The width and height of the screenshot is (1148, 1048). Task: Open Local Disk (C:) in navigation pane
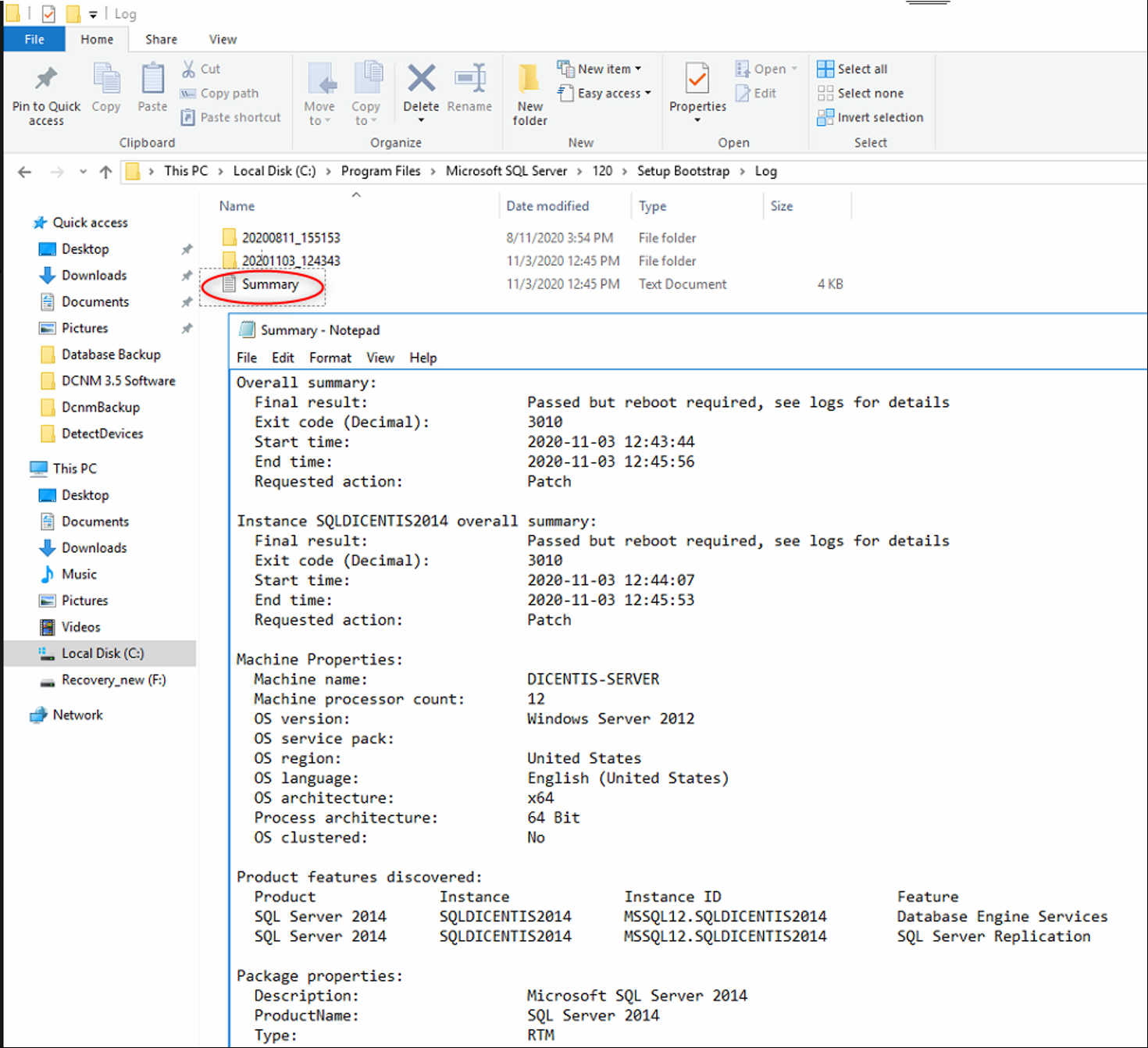tap(102, 654)
